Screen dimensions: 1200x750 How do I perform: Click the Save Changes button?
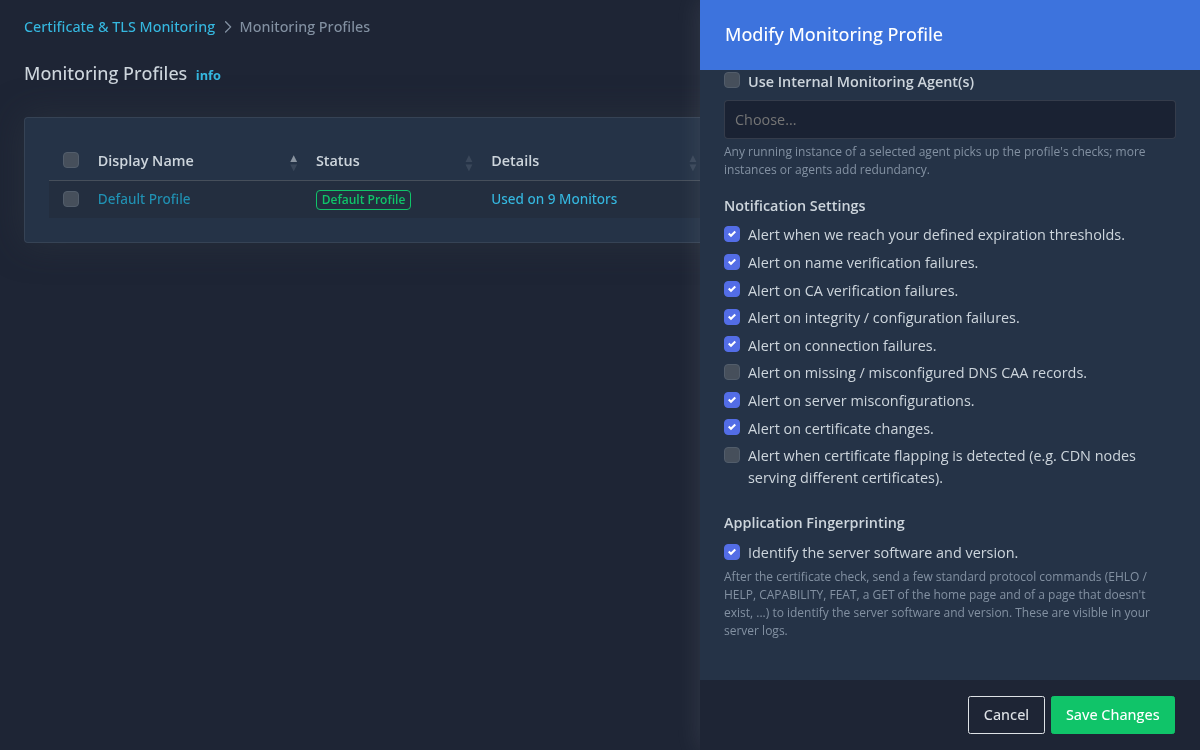[x=1113, y=715]
